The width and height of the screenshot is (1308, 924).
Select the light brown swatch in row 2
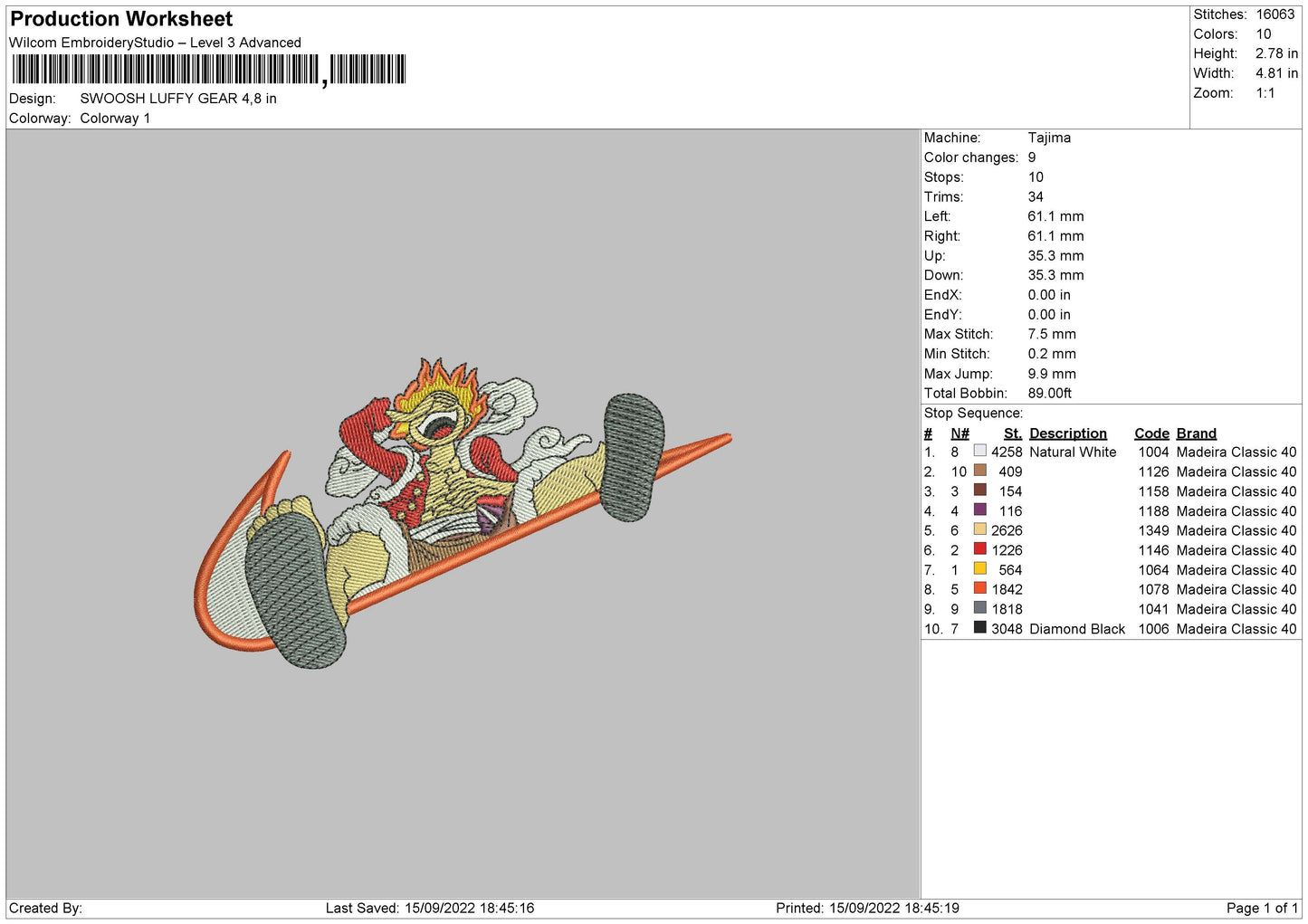click(x=979, y=471)
